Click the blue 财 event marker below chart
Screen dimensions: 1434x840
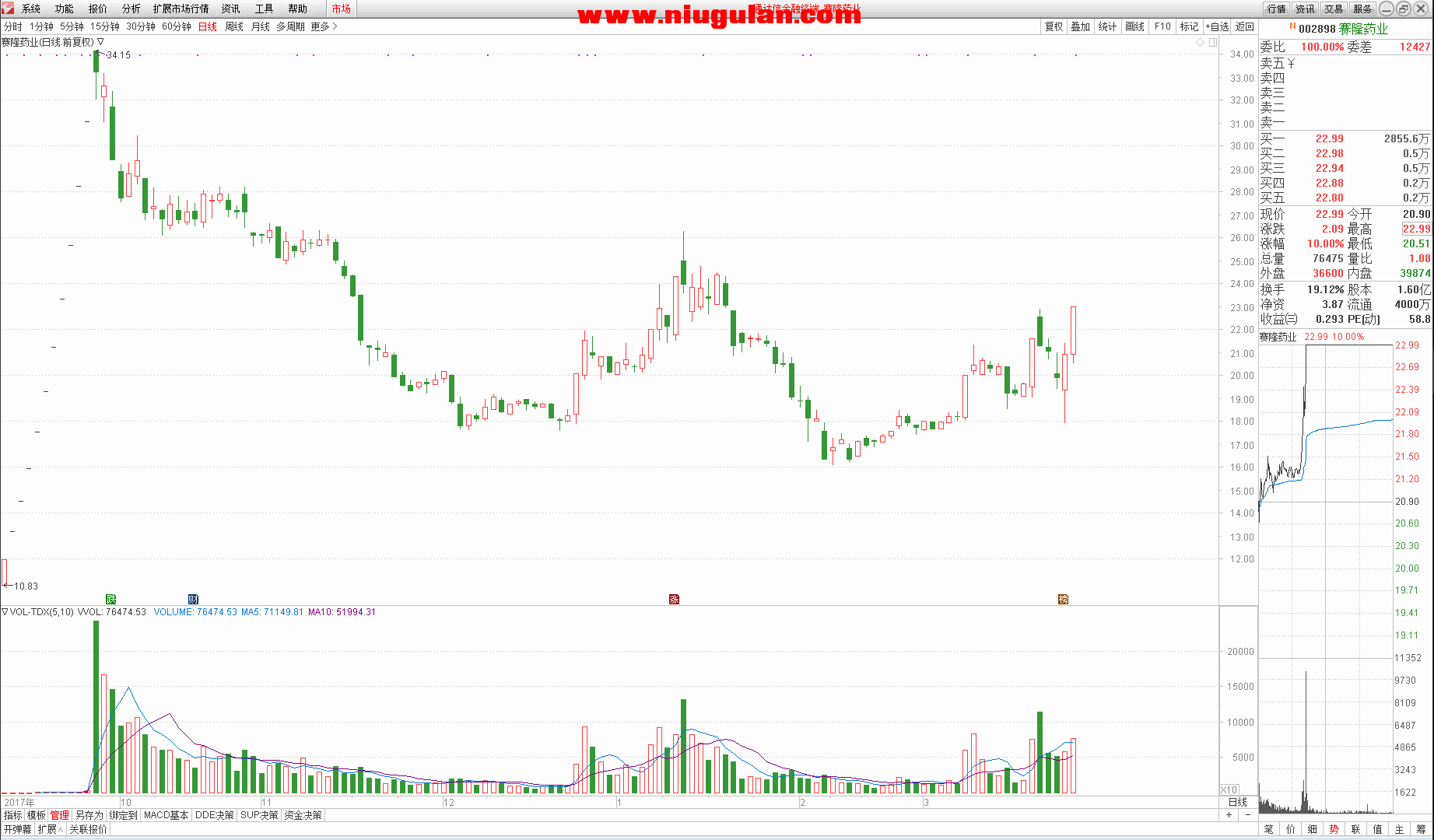click(194, 599)
